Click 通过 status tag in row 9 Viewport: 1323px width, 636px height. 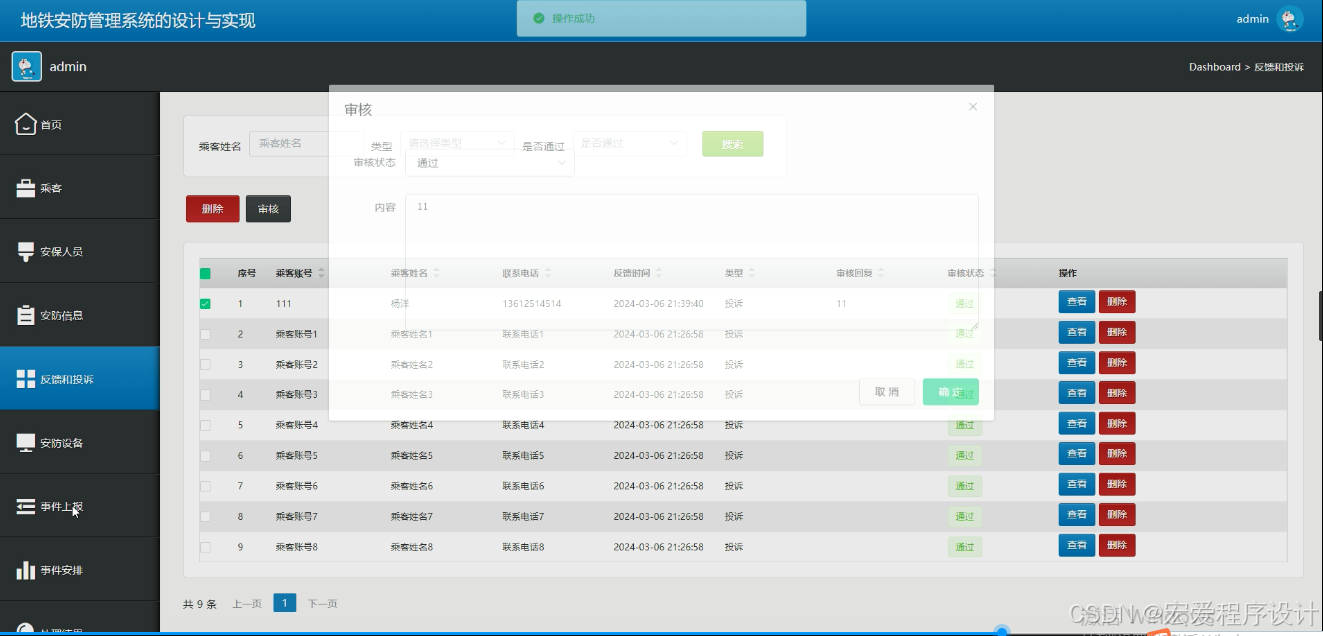pyautogui.click(x=965, y=547)
